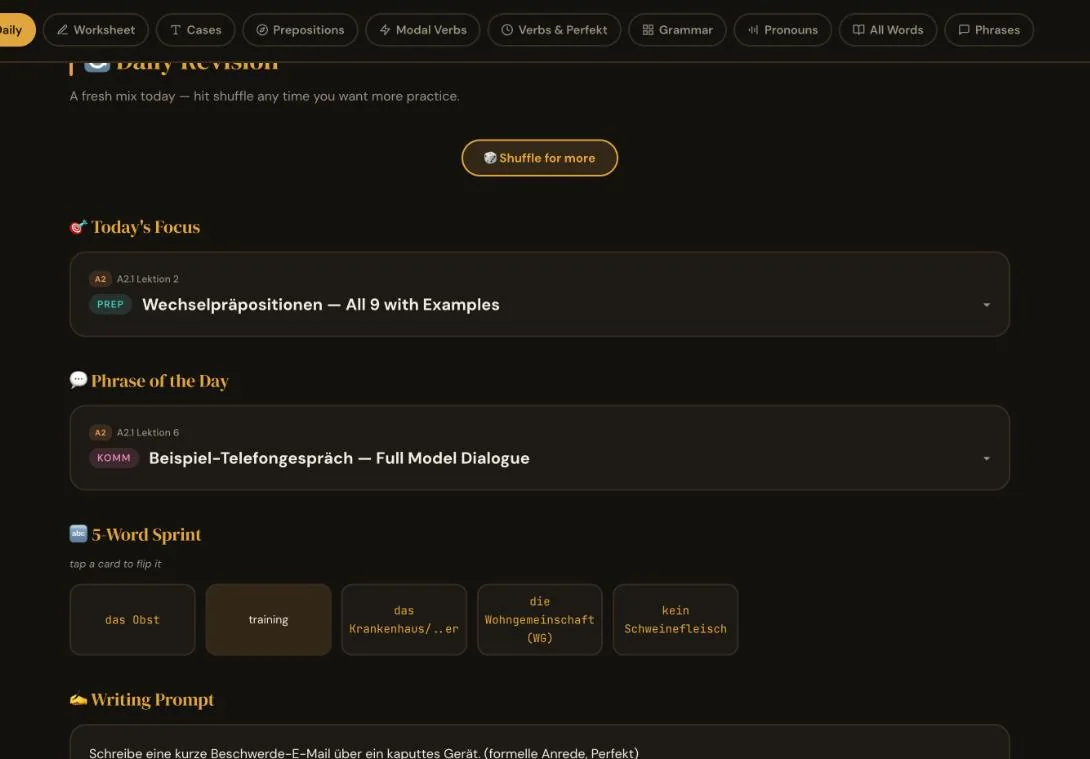This screenshot has width=1090, height=759.
Task: Click the dice icon in Shuffle button
Action: click(x=490, y=158)
